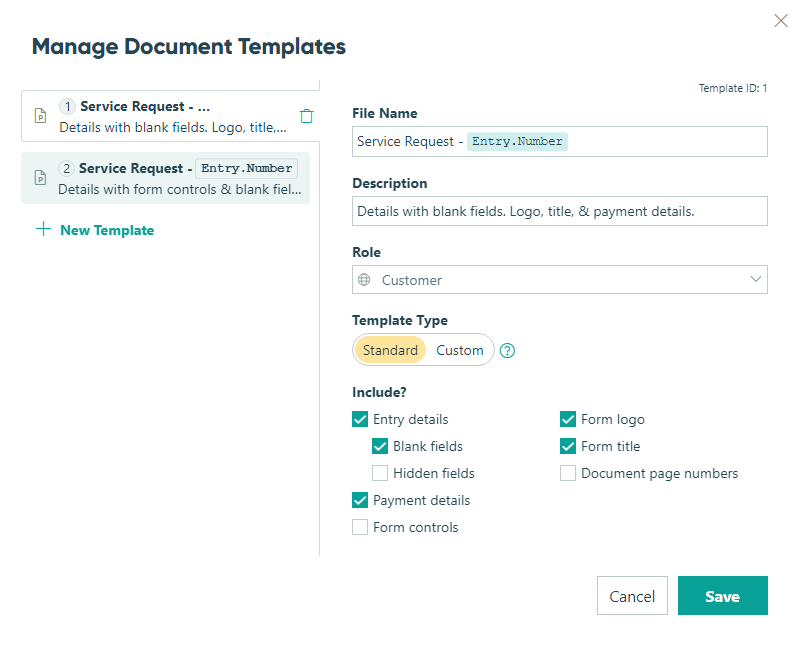
Task: Uncheck the Blank fields checkbox
Action: [380, 446]
